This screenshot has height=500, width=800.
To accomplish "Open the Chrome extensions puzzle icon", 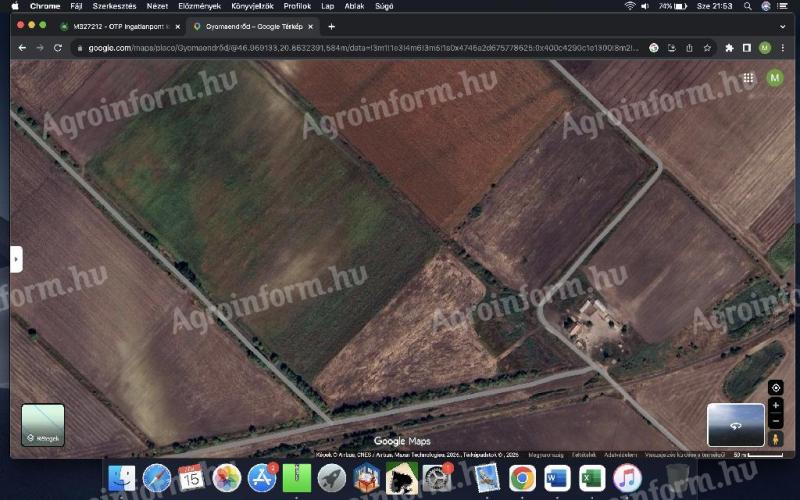I will (x=729, y=47).
